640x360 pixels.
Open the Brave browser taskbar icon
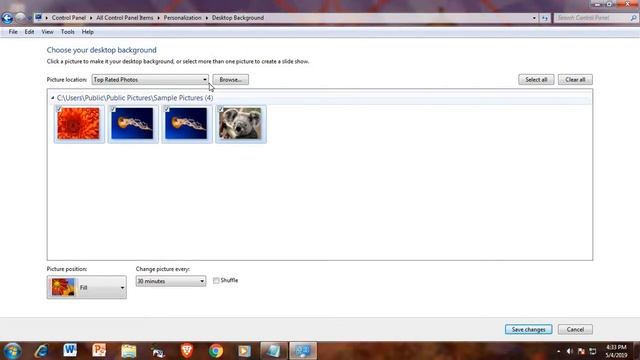[187, 351]
